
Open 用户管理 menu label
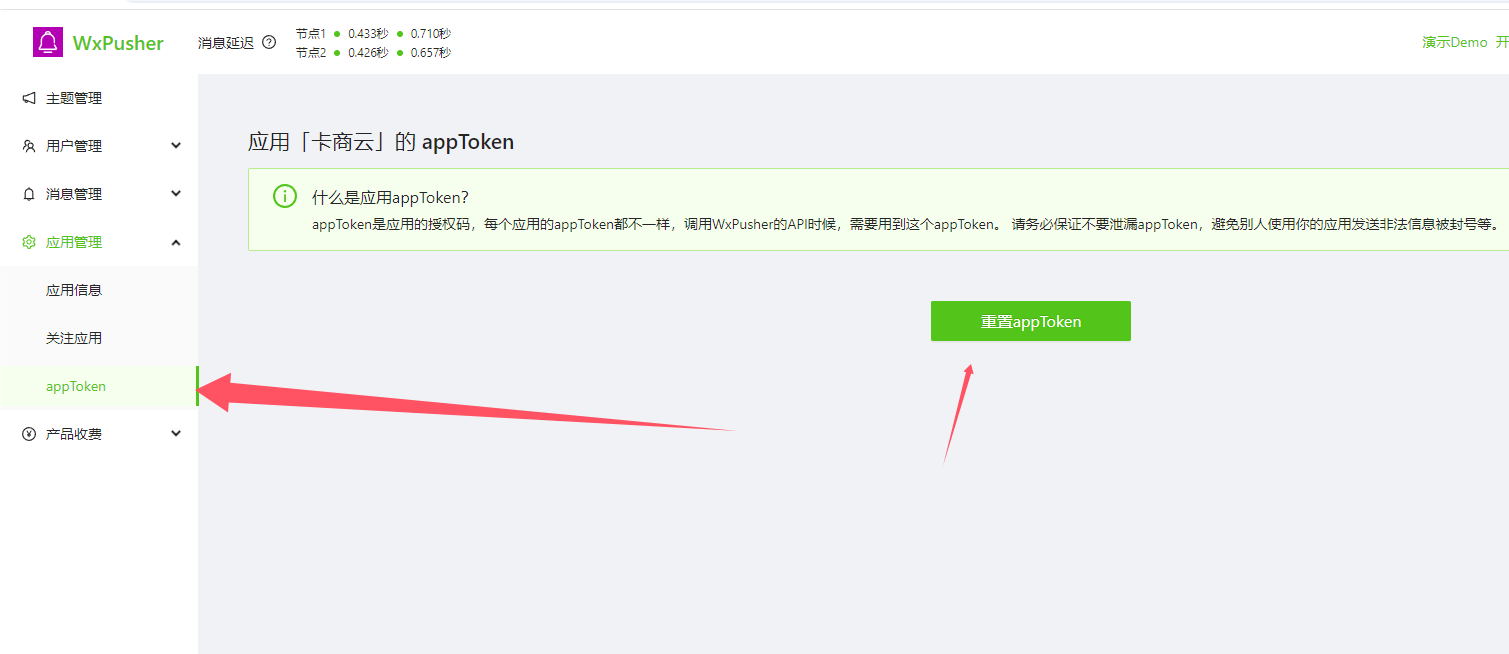pyautogui.click(x=74, y=146)
